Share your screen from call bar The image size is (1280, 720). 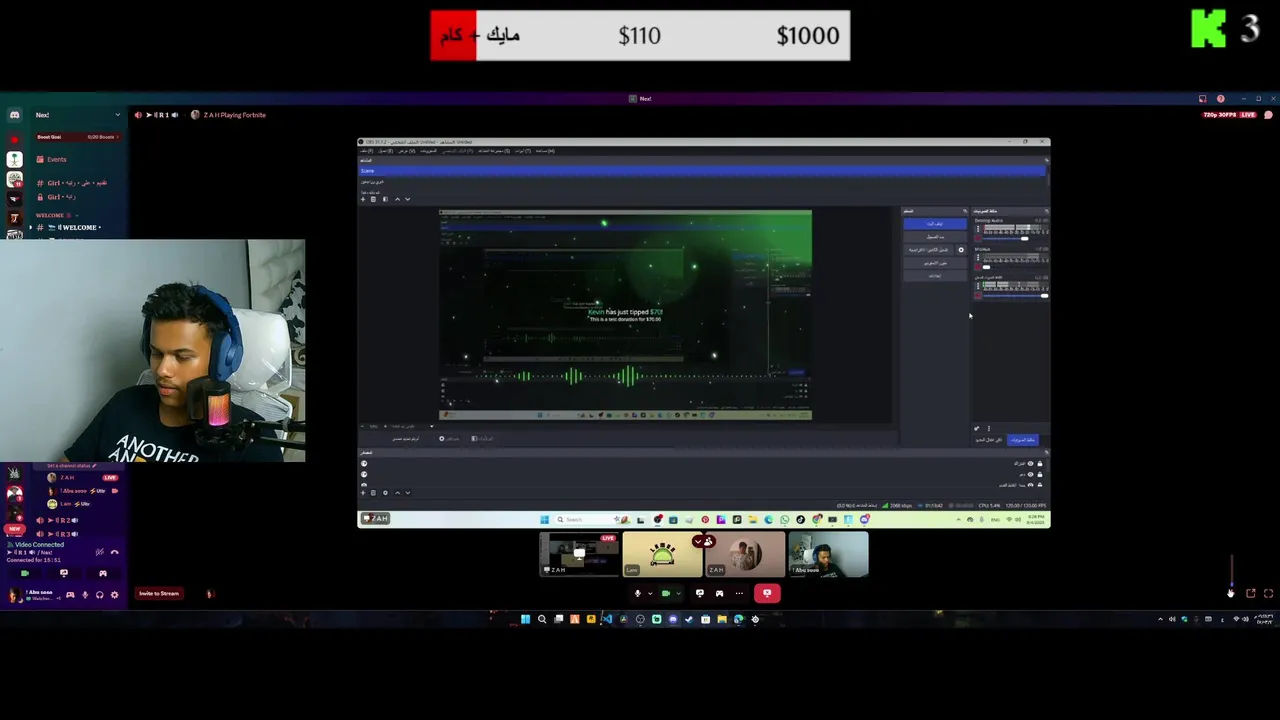click(x=700, y=593)
